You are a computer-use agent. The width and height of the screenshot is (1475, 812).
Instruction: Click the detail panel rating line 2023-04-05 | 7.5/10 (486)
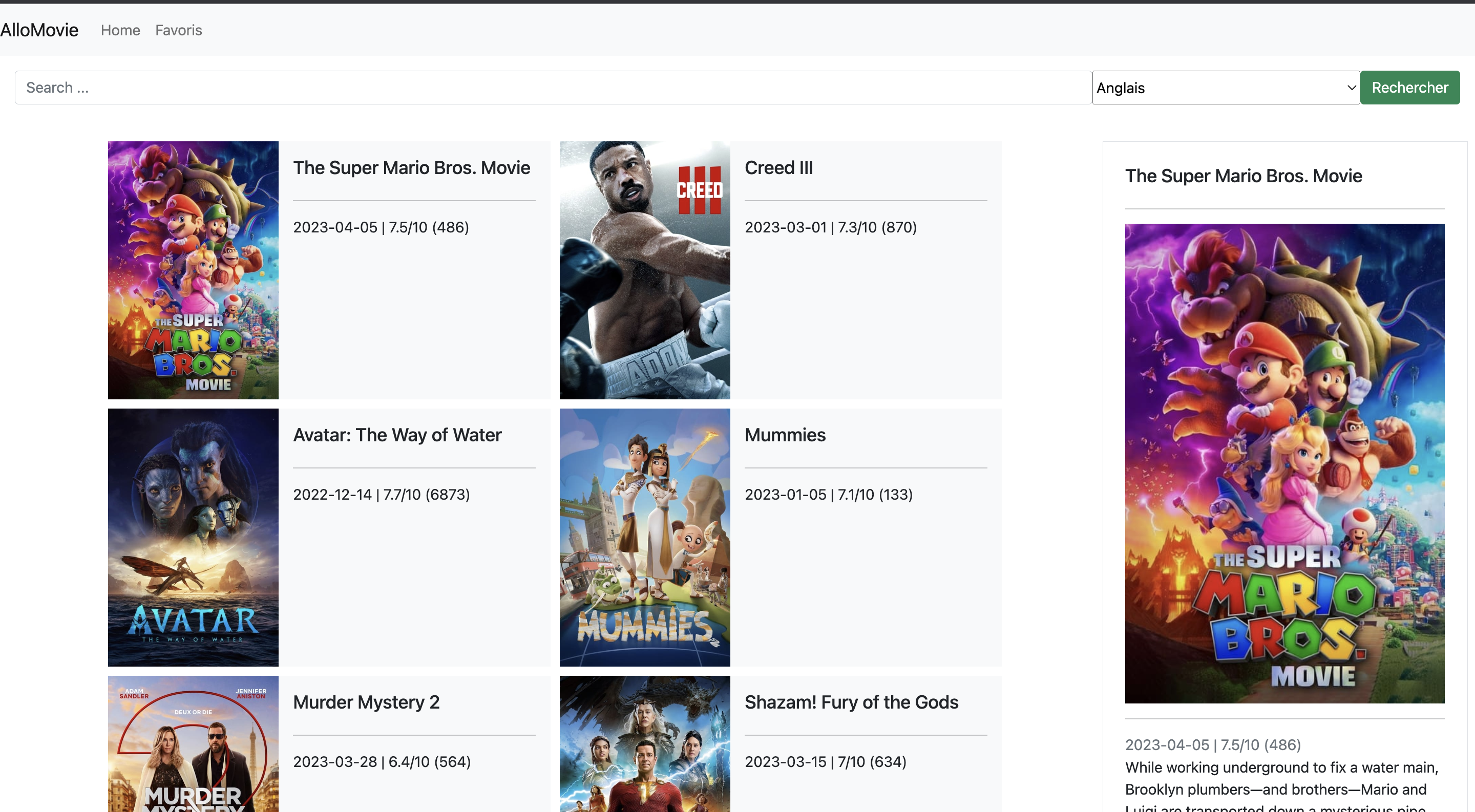pyautogui.click(x=1213, y=744)
